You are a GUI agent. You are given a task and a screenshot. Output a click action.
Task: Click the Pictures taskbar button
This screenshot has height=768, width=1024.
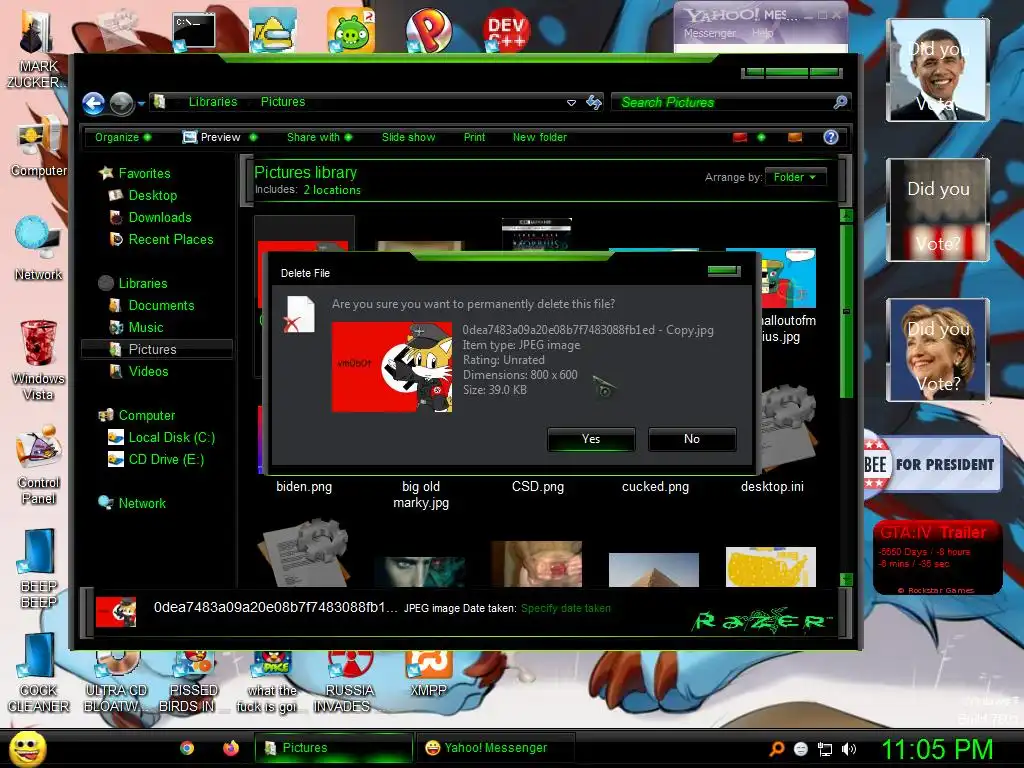pos(333,748)
